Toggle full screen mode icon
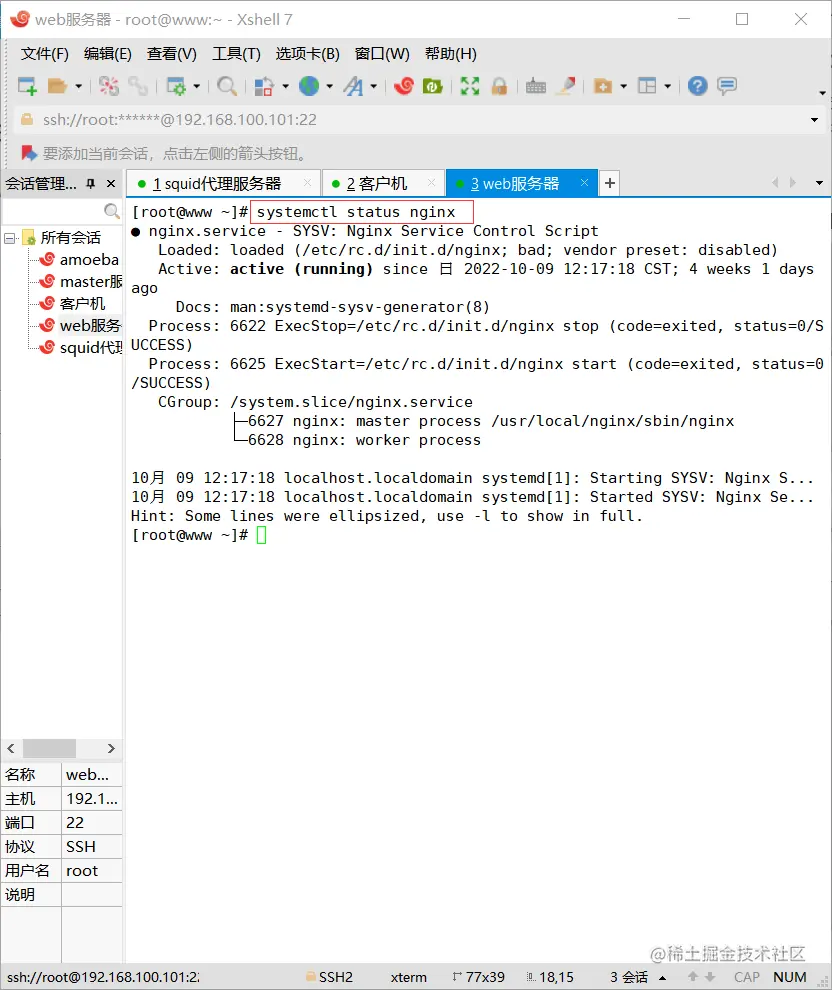 pos(470,86)
